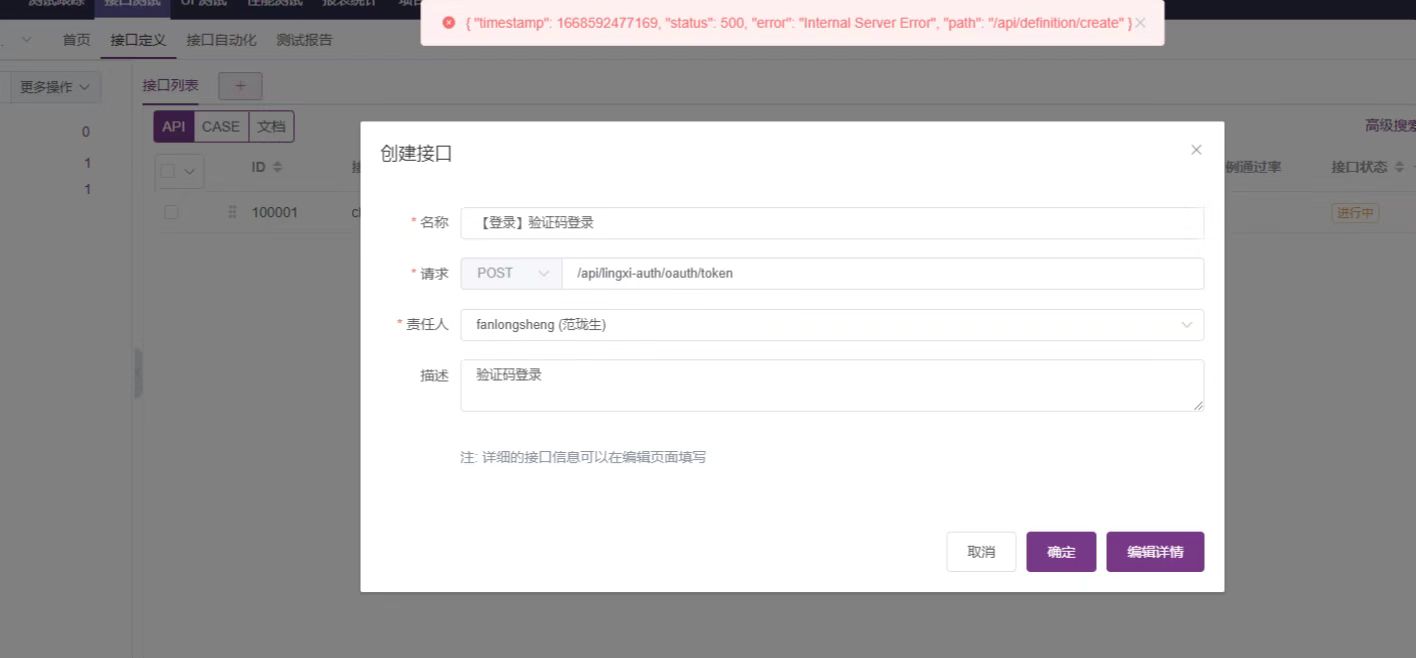Image resolution: width=1416 pixels, height=658 pixels.
Task: Click the drag handle icon beside ID 100001
Action: point(232,212)
